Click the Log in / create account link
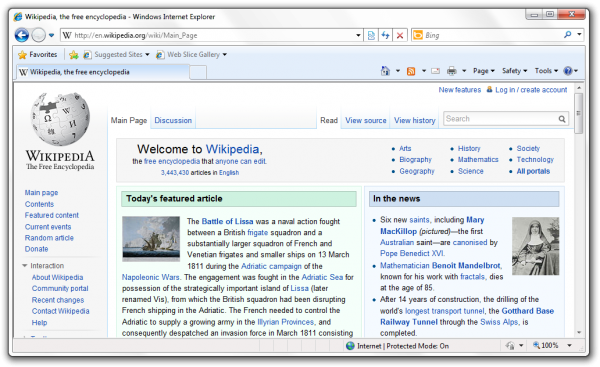Viewport: 600px width, 367px height. coord(531,90)
